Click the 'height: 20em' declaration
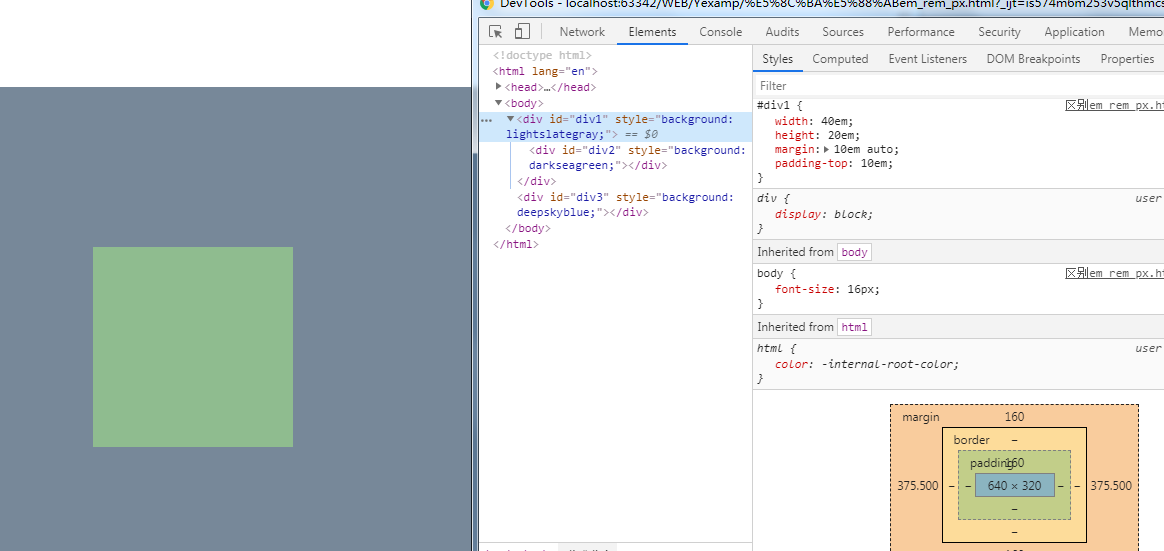 (x=817, y=135)
